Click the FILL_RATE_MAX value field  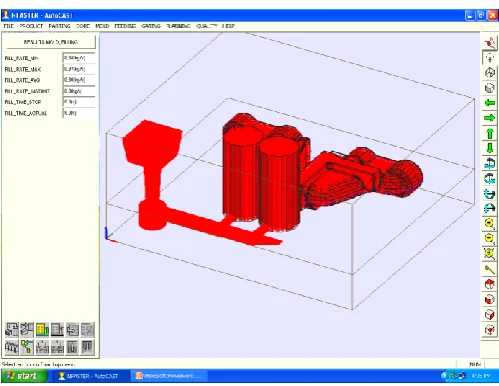79,69
